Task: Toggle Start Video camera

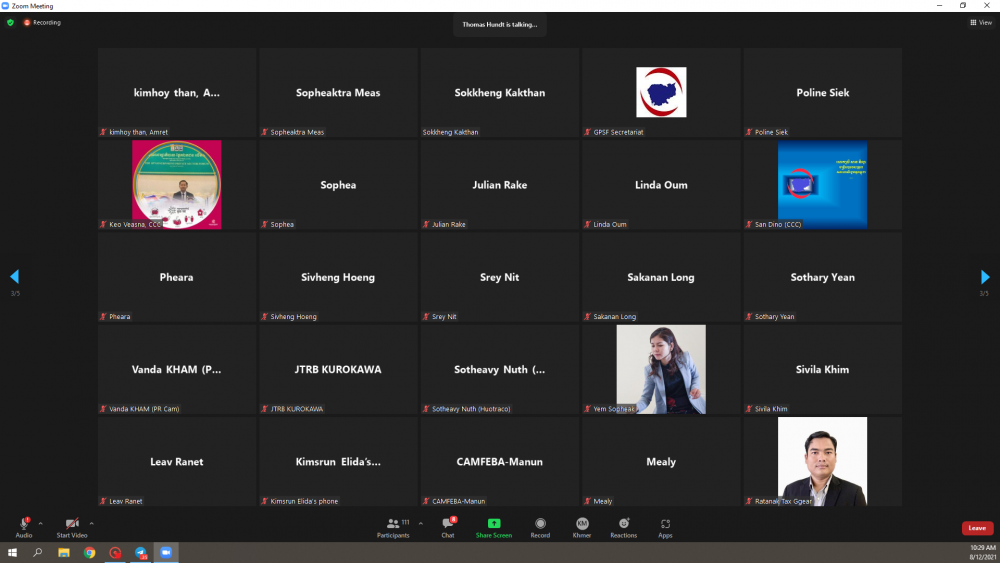Action: [x=72, y=524]
